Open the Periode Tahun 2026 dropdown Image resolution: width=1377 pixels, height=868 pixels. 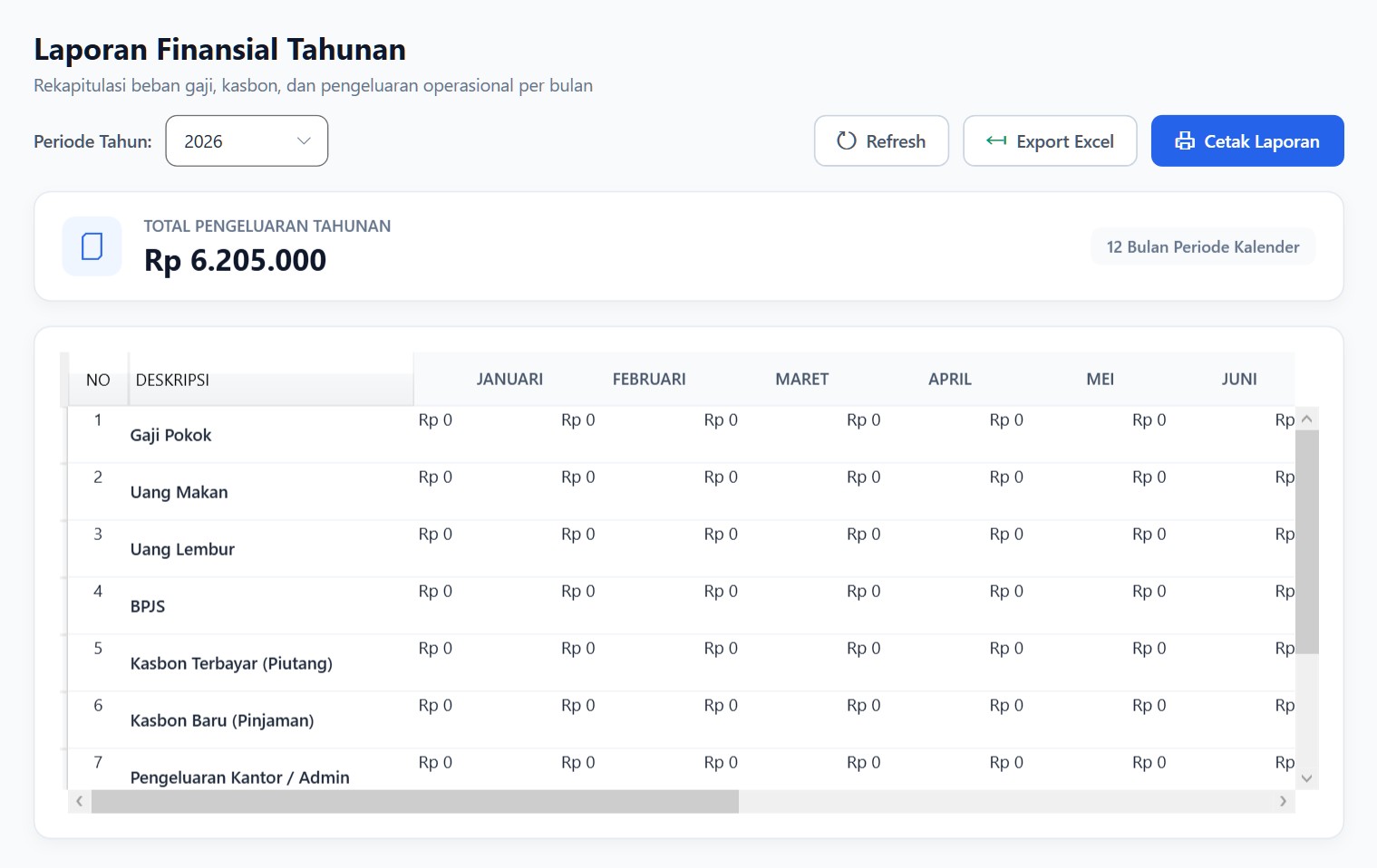[x=247, y=140]
